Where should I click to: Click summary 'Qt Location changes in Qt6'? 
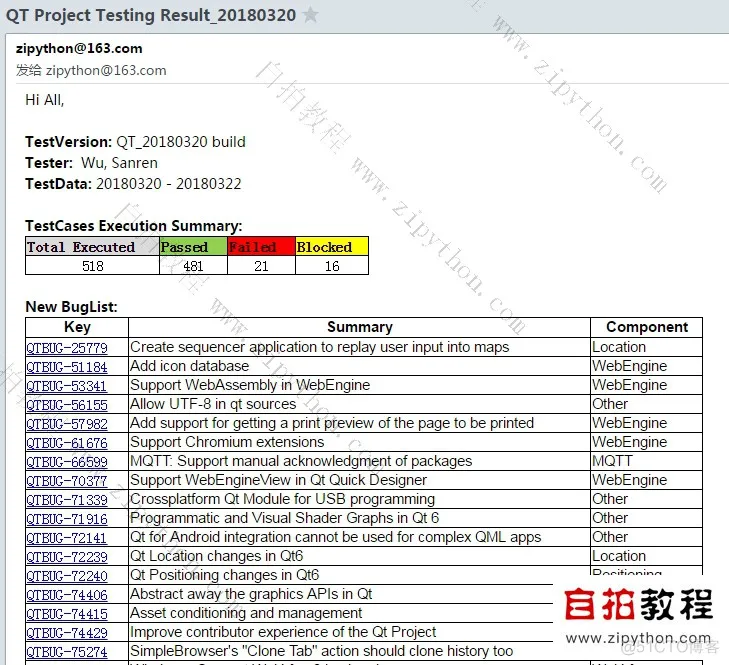[x=217, y=556]
